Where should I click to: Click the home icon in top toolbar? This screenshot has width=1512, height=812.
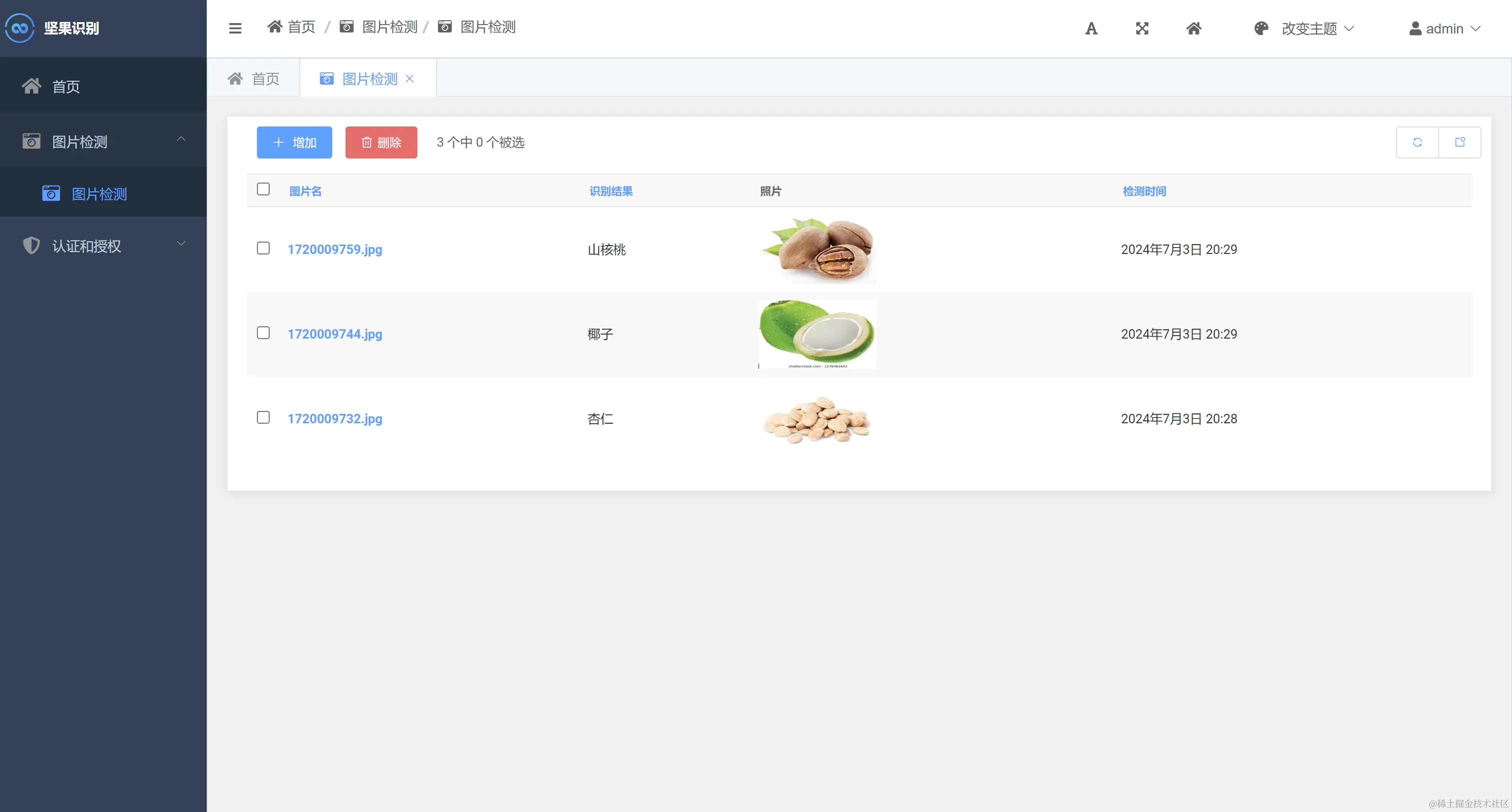point(1193,28)
